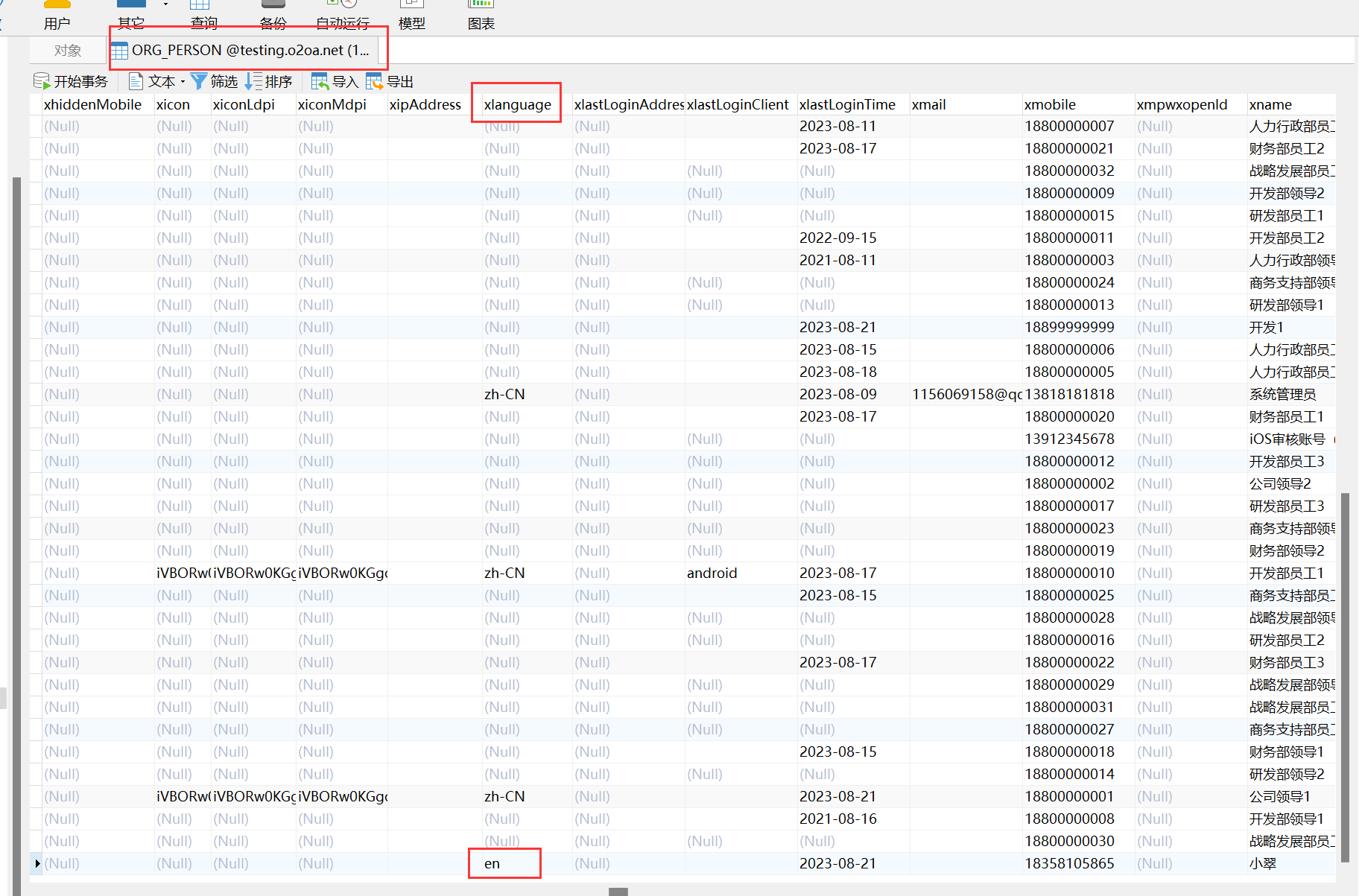Click the xlanguage column header
Screen dimensions: 1359x896
point(517,105)
